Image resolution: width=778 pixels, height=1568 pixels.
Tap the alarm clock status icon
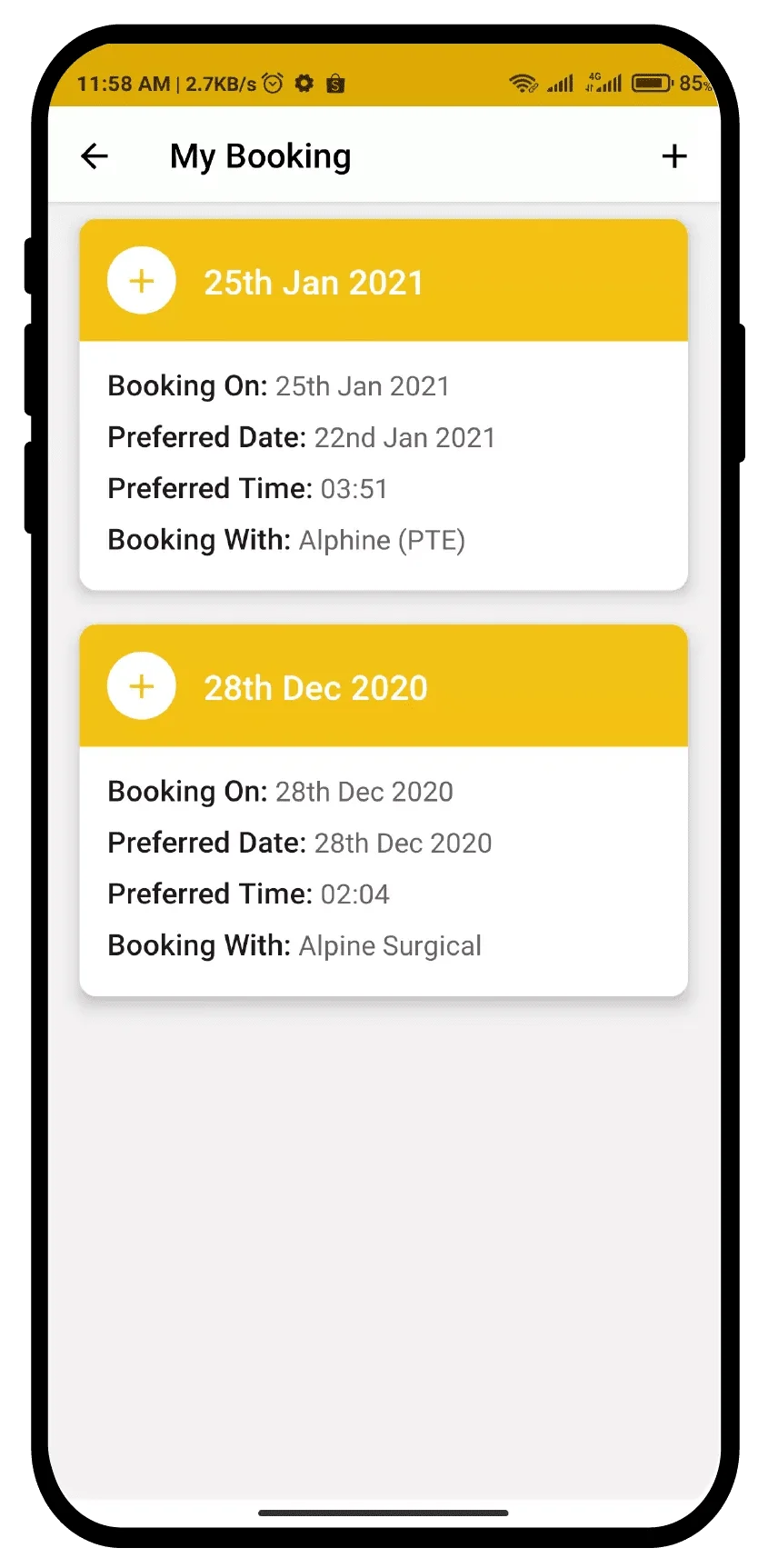click(x=273, y=84)
